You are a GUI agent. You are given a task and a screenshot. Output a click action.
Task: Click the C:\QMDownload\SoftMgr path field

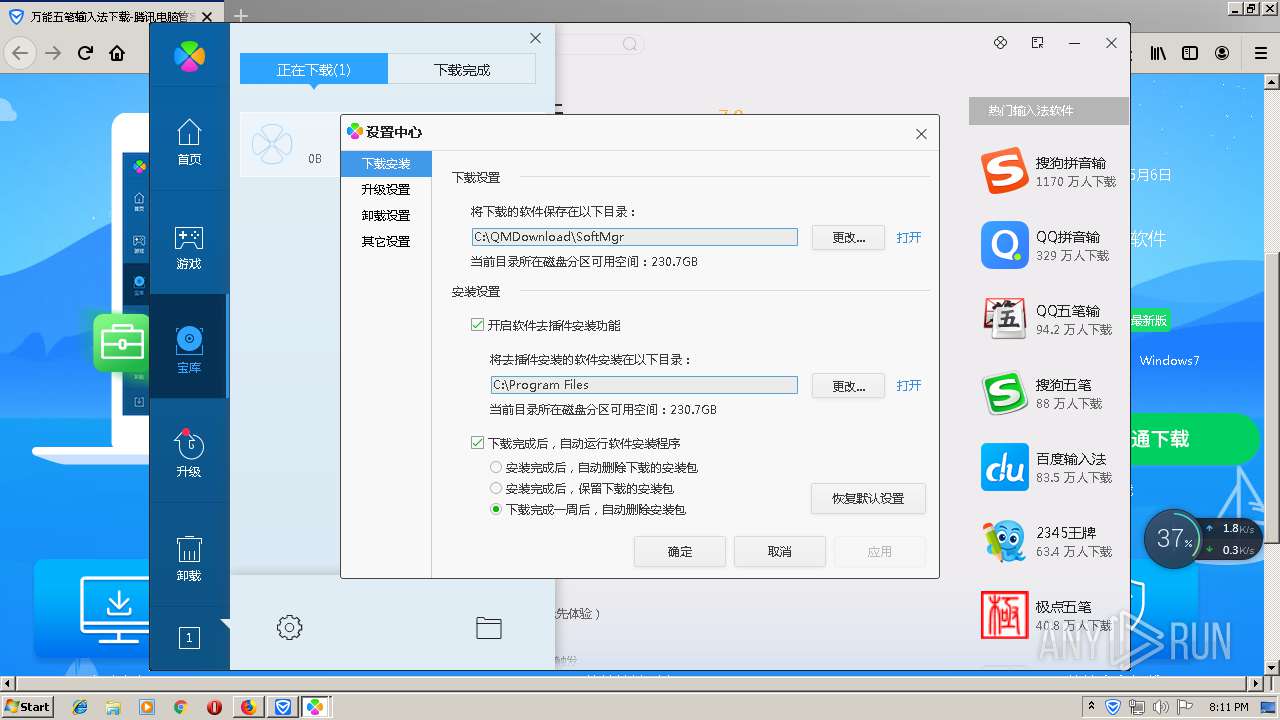pyautogui.click(x=635, y=237)
